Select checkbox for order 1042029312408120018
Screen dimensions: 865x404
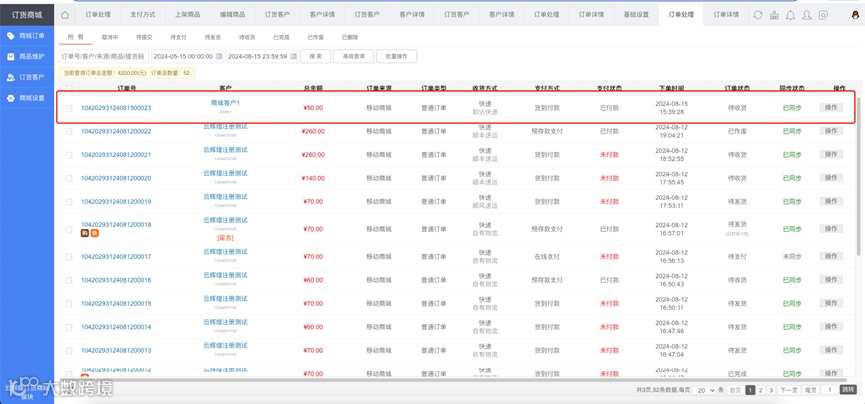(x=69, y=229)
